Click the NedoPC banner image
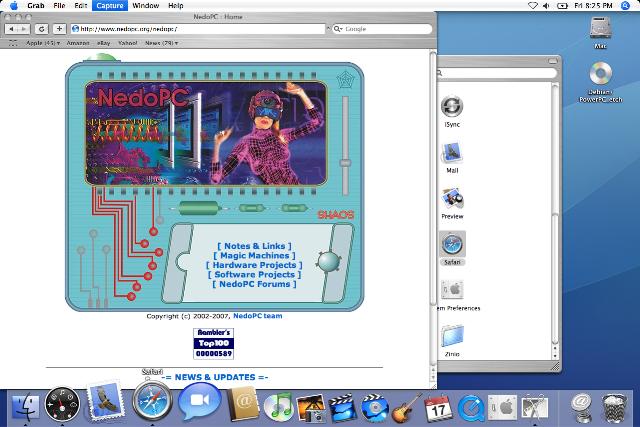 point(206,133)
